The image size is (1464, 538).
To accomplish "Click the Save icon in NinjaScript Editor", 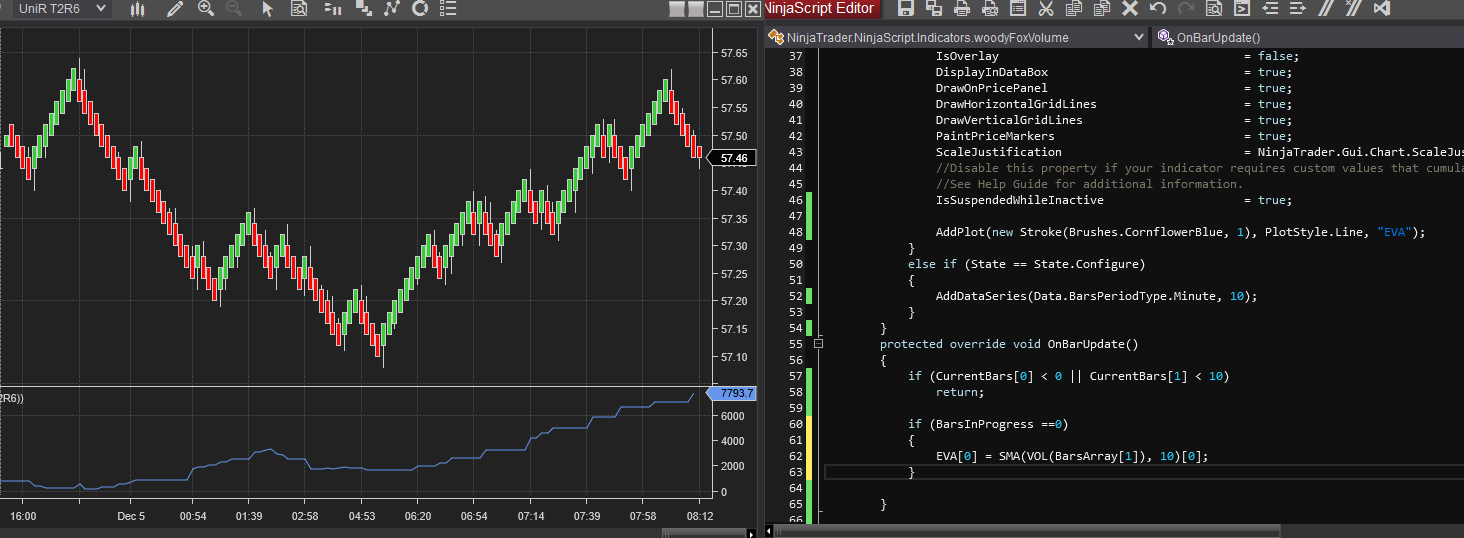I will 906,9.
